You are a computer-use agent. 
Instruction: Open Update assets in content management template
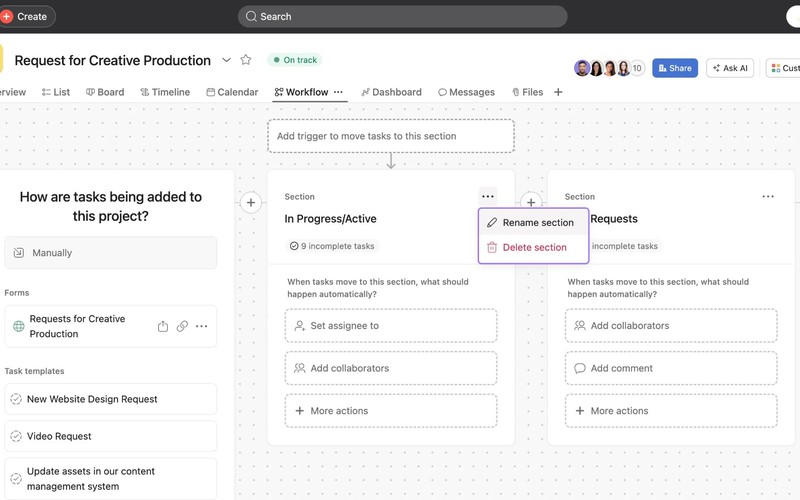pos(111,479)
